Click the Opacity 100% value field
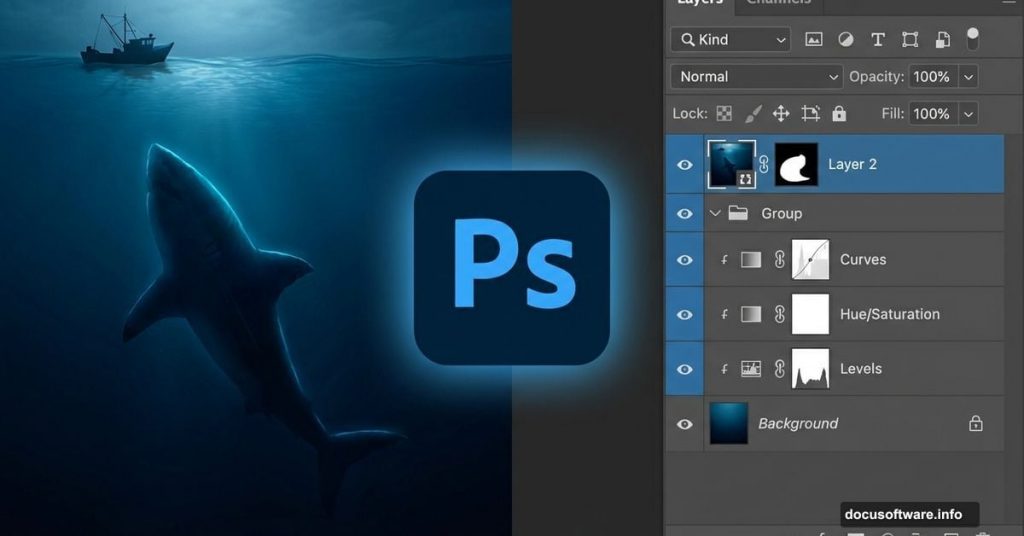The height and width of the screenshot is (536, 1024). pyautogui.click(x=935, y=76)
